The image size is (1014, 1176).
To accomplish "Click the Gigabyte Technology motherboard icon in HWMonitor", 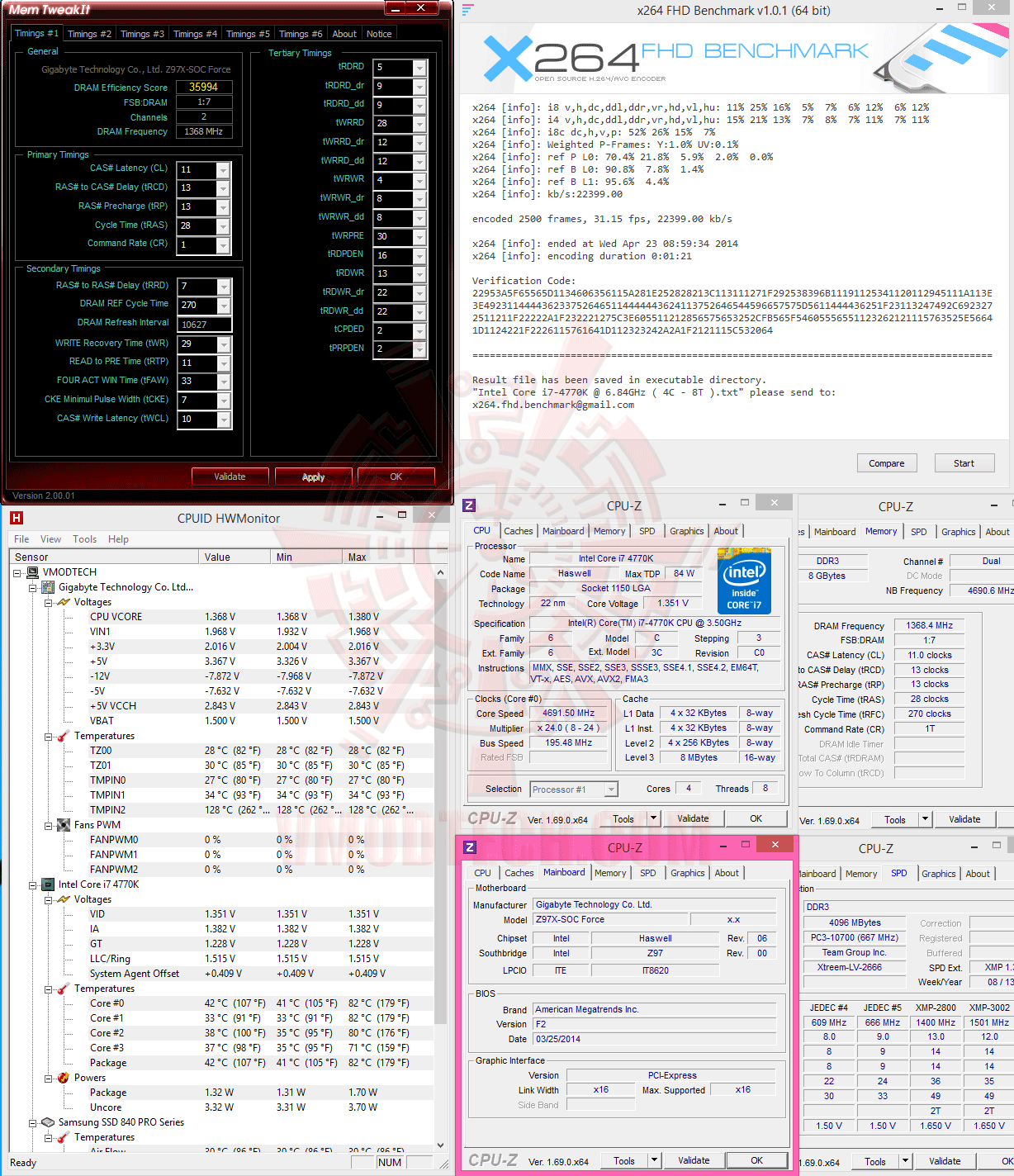I will [x=49, y=587].
